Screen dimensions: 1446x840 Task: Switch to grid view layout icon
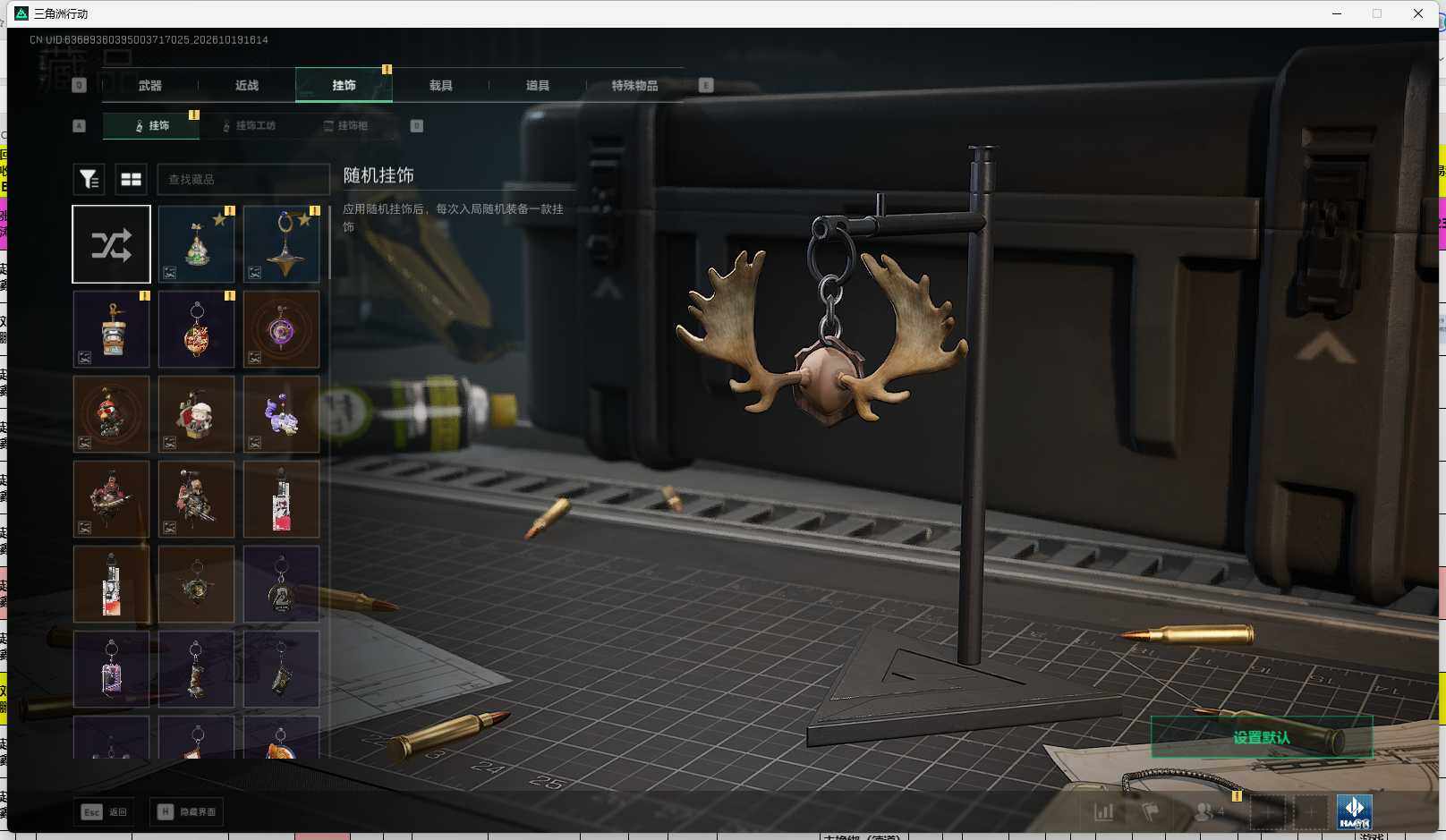click(x=131, y=179)
